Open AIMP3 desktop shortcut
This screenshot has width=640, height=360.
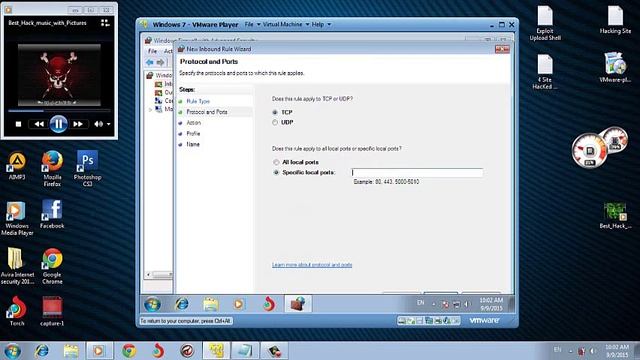click(17, 166)
